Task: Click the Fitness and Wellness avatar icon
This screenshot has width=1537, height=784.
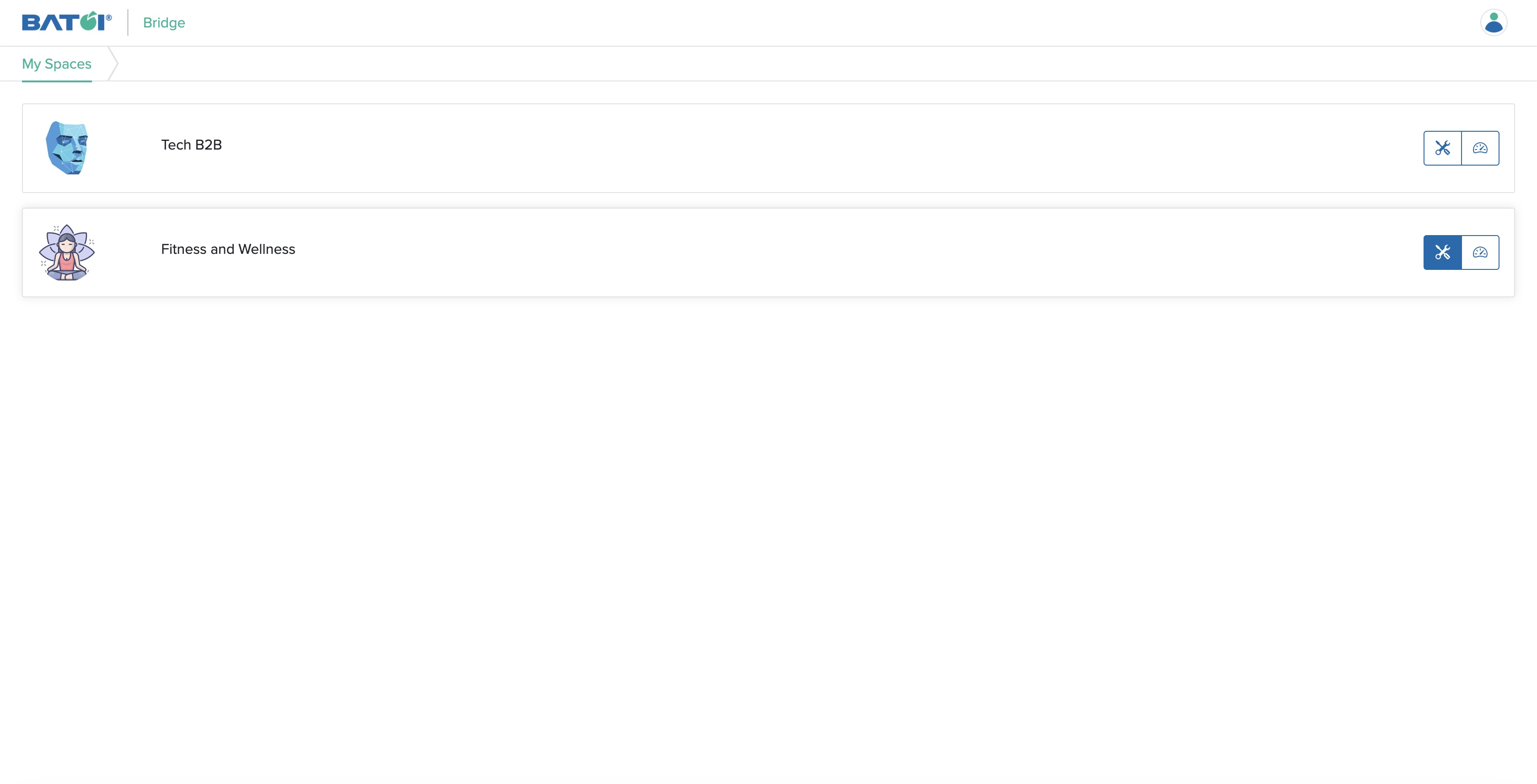Action: tap(66, 252)
